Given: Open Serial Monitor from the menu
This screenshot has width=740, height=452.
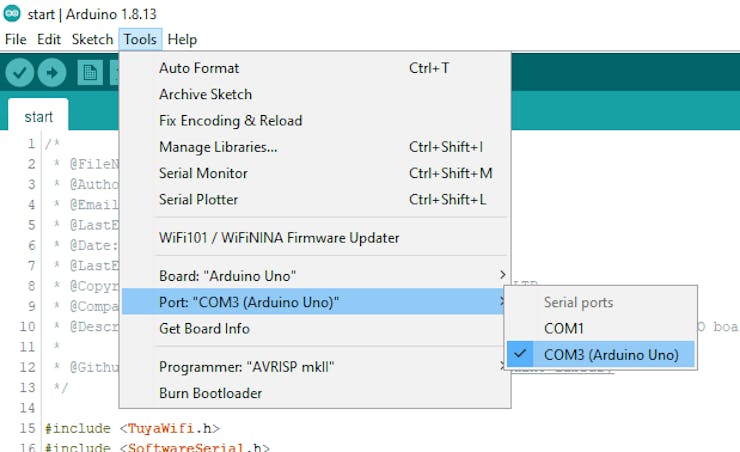Looking at the screenshot, I should (203, 173).
